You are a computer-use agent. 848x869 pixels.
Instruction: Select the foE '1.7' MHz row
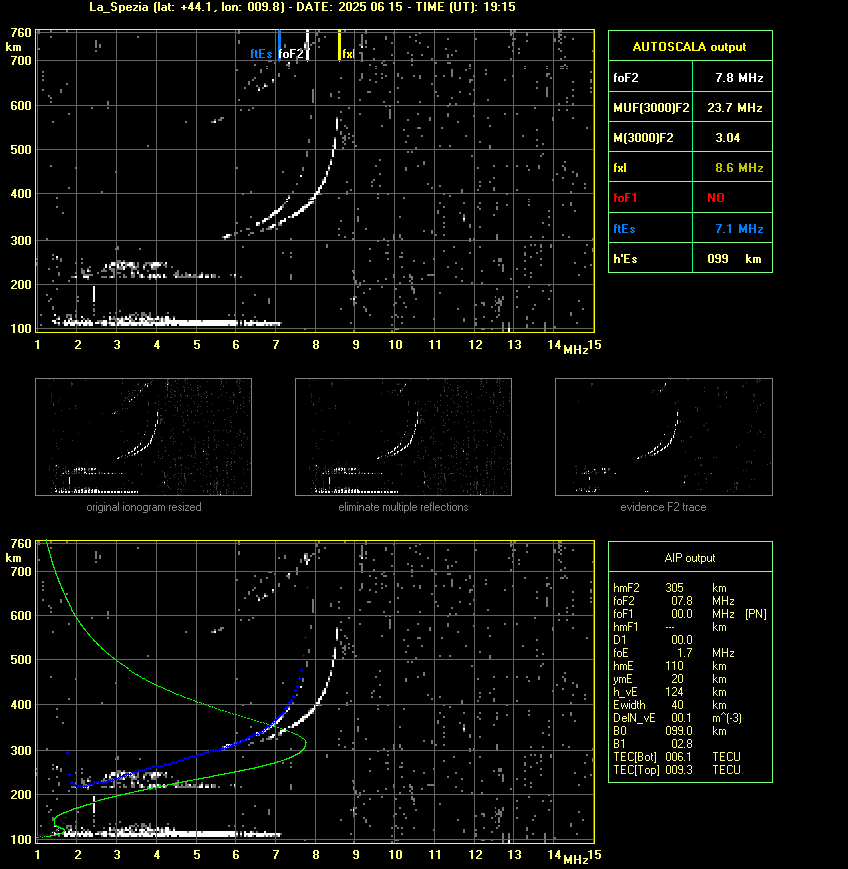pyautogui.click(x=673, y=653)
